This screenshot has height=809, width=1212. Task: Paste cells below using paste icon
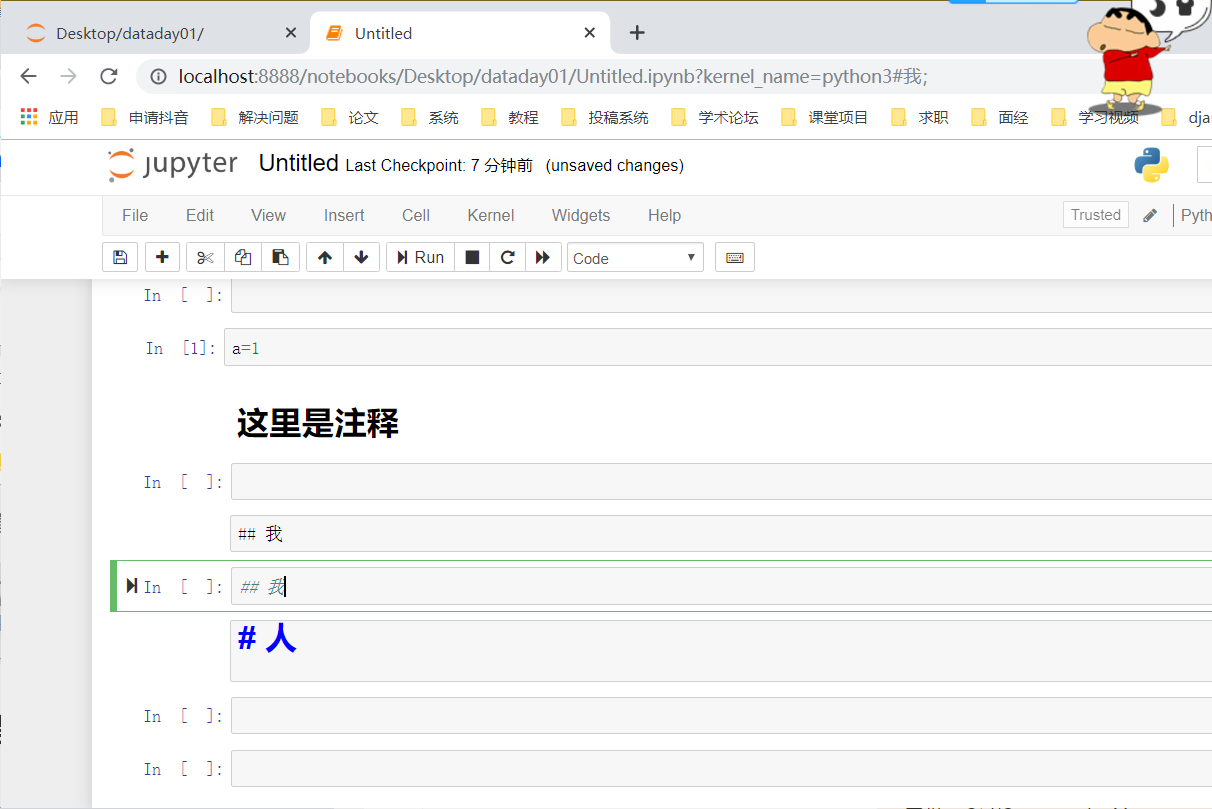(x=280, y=257)
